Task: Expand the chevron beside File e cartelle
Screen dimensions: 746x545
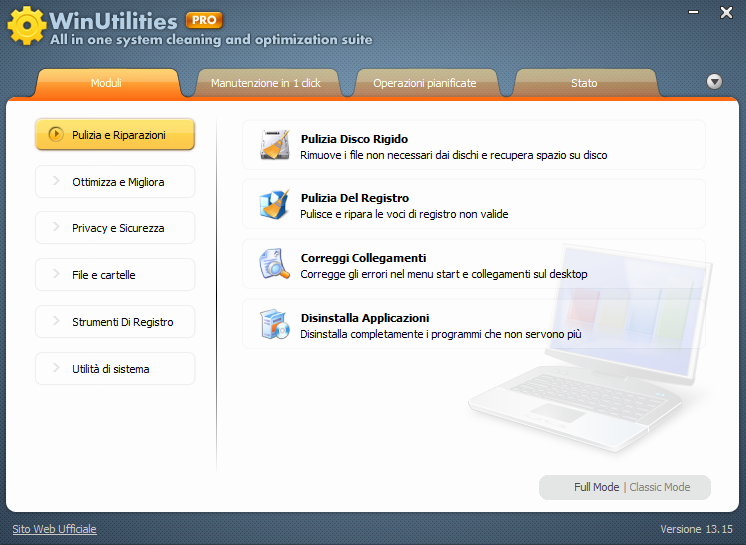Action: coord(56,274)
